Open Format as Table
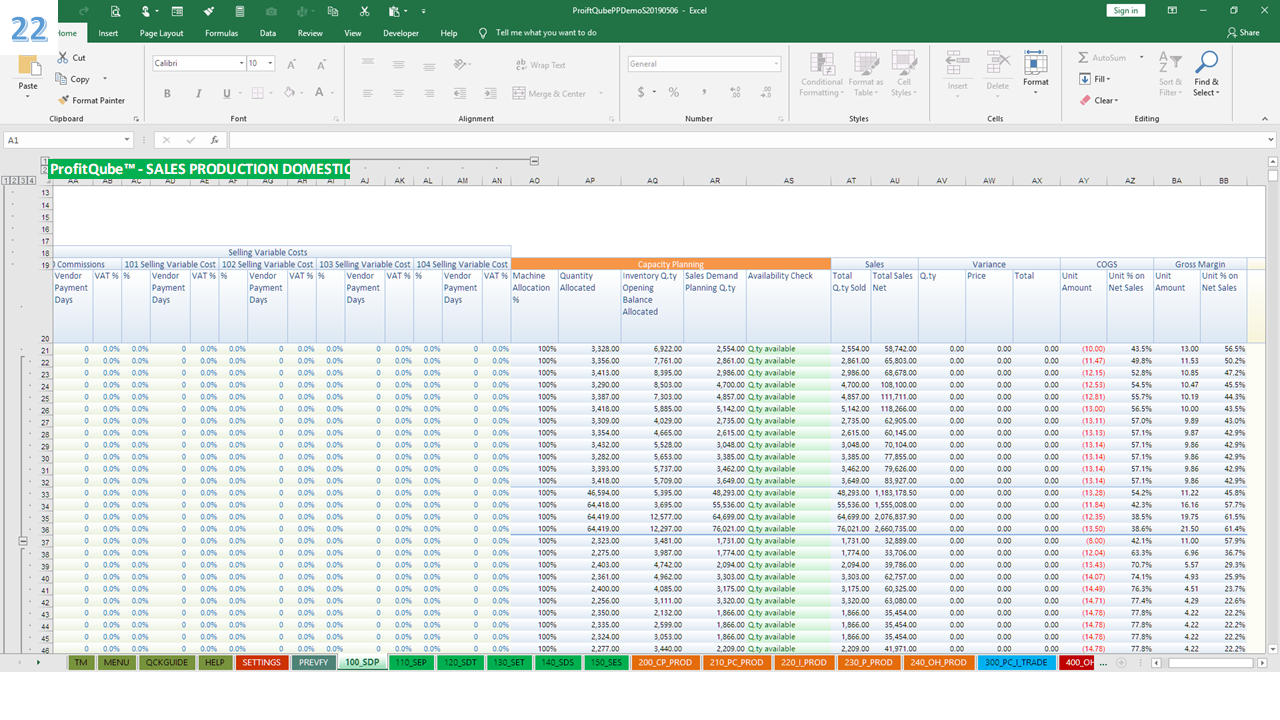The height and width of the screenshot is (720, 1280). click(x=865, y=75)
